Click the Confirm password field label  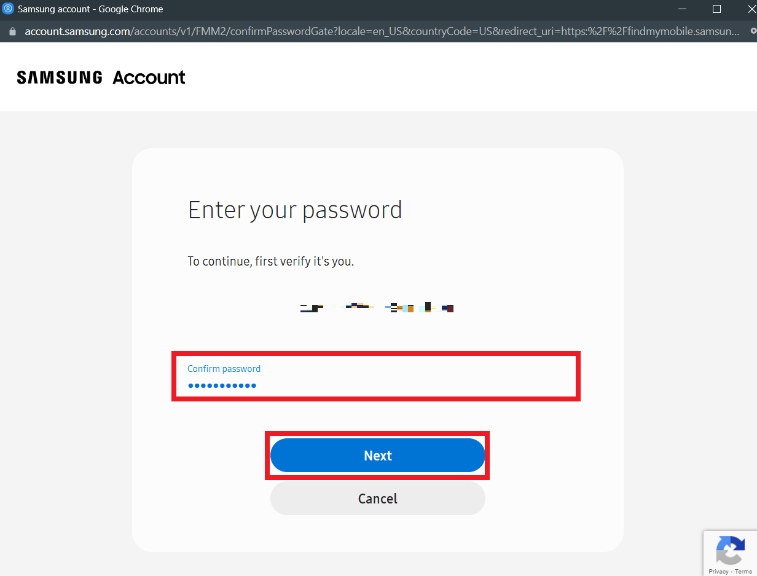coord(224,369)
